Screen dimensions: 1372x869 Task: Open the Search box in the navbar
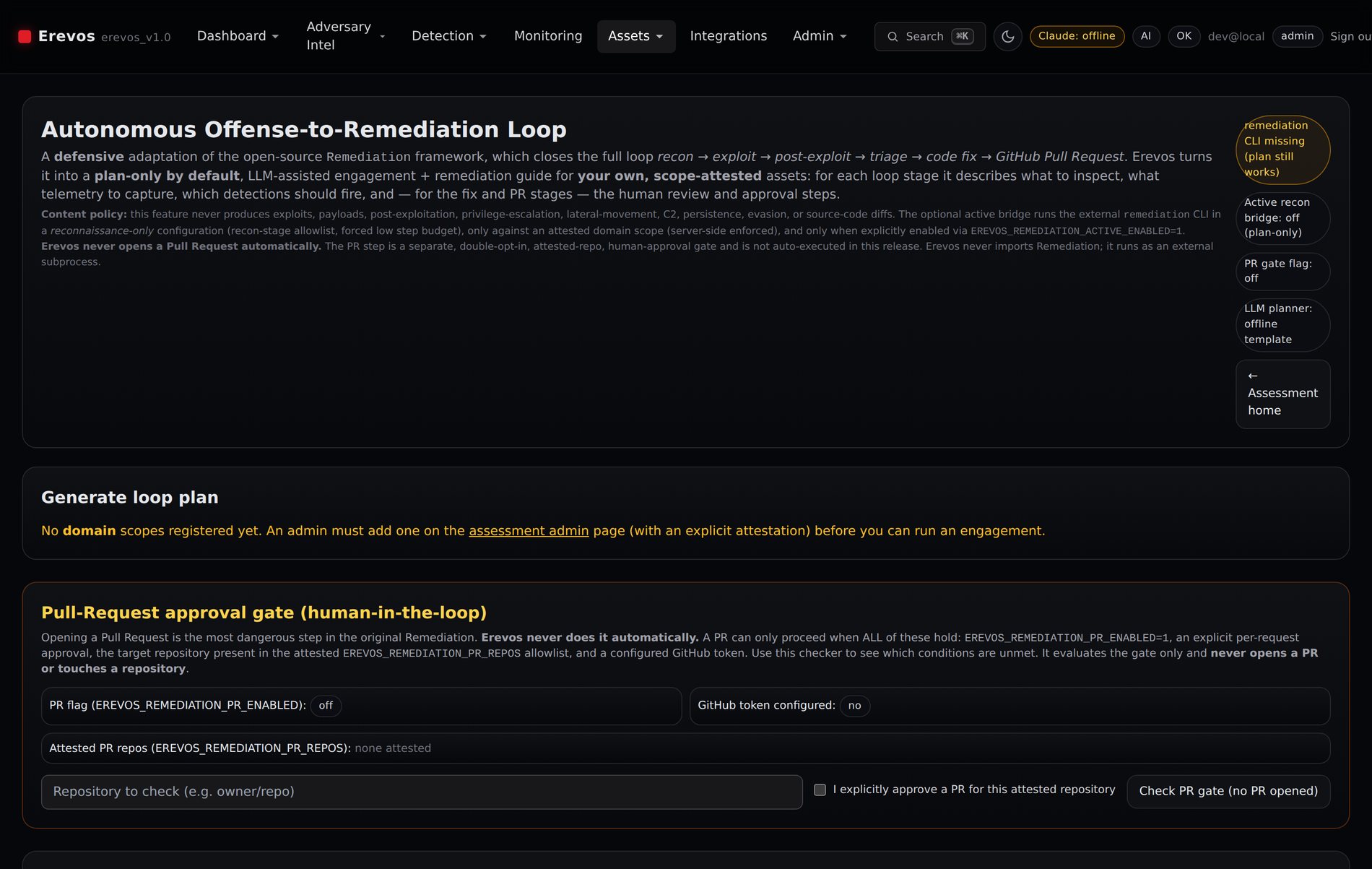[929, 36]
